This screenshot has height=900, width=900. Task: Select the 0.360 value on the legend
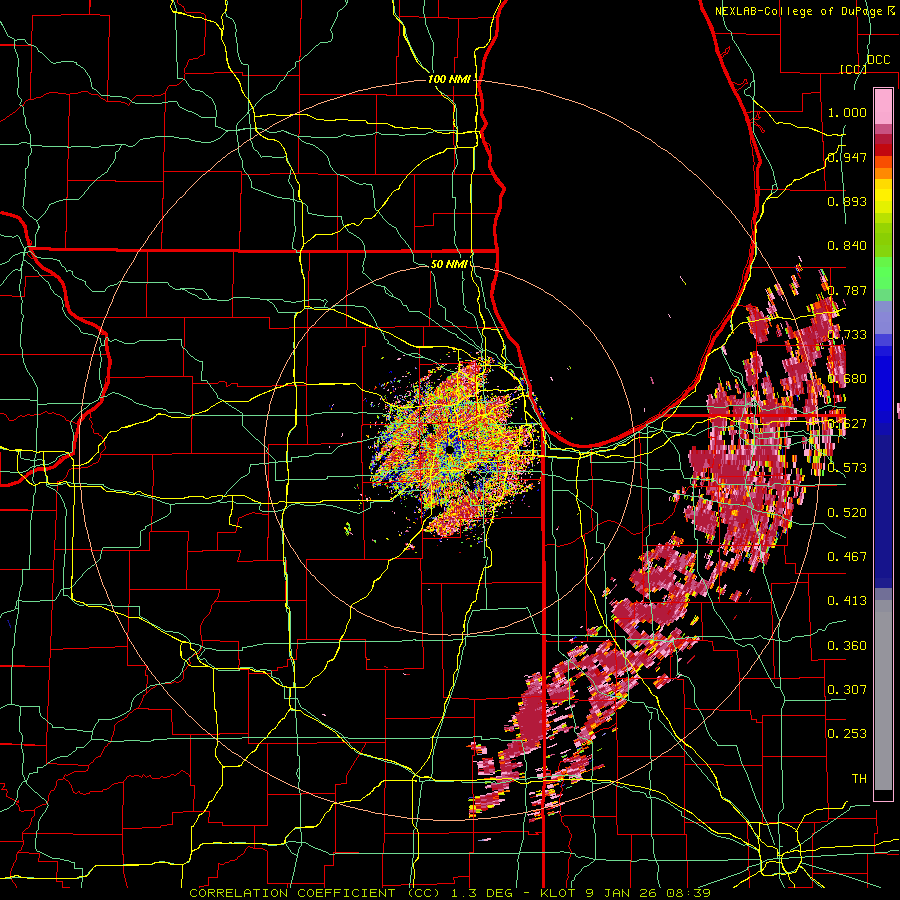[x=847, y=645]
